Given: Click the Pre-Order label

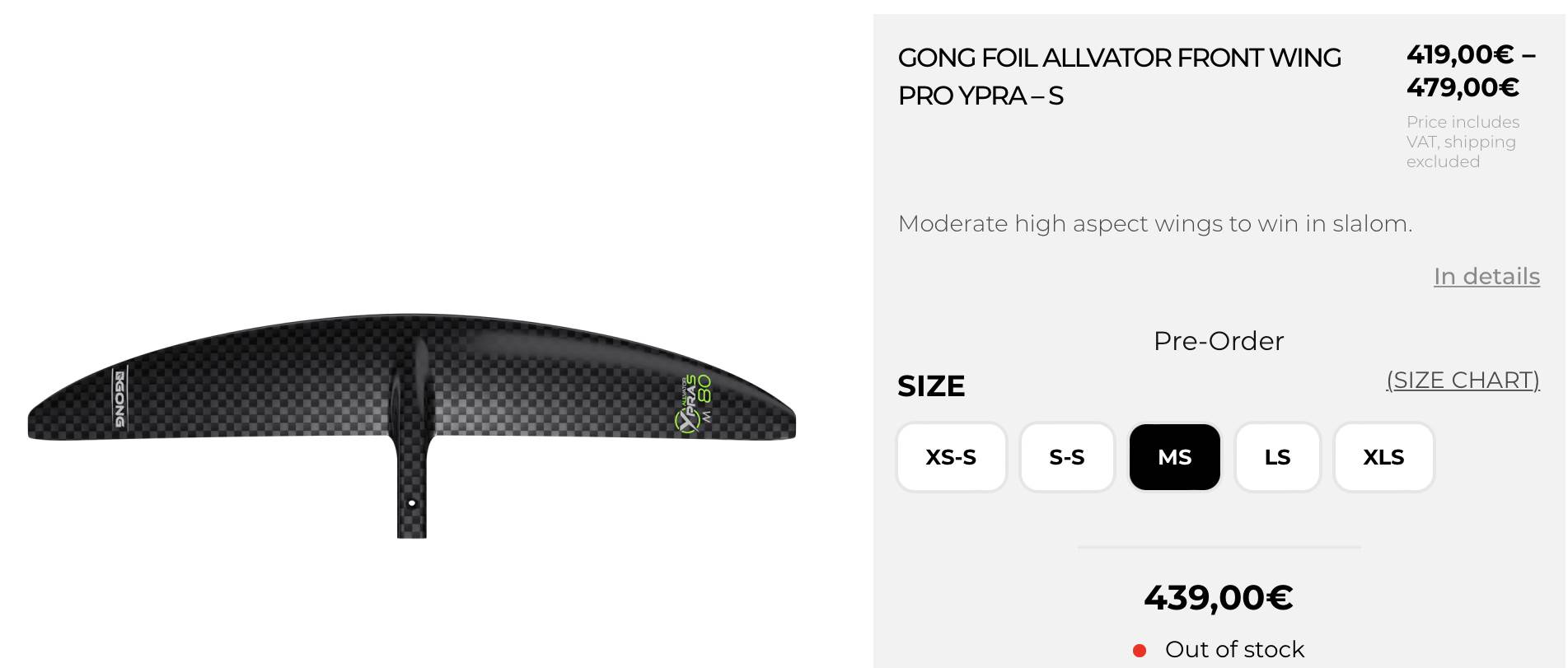Looking at the screenshot, I should tap(1218, 341).
